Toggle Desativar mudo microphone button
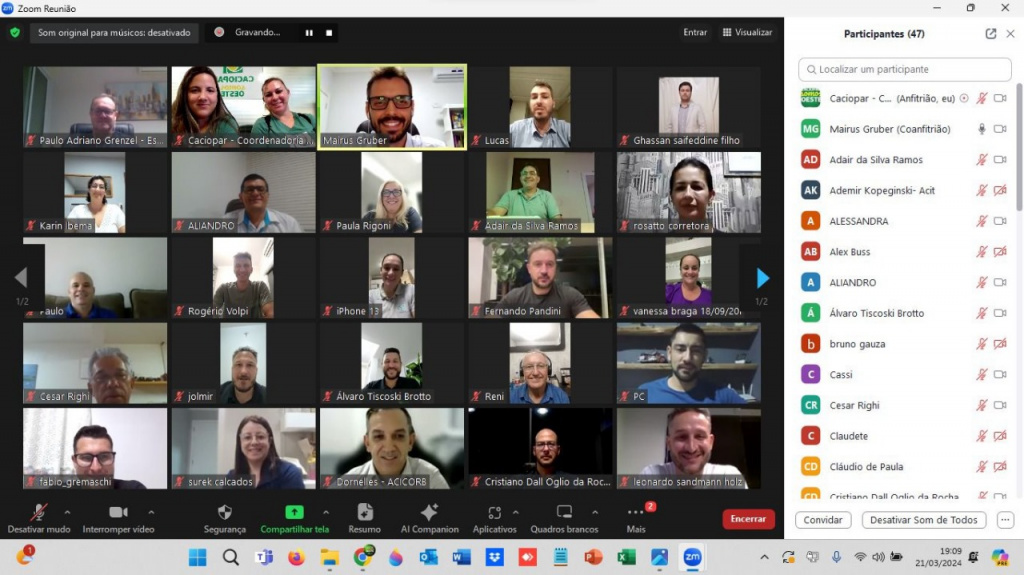1024x575 pixels. click(x=39, y=512)
